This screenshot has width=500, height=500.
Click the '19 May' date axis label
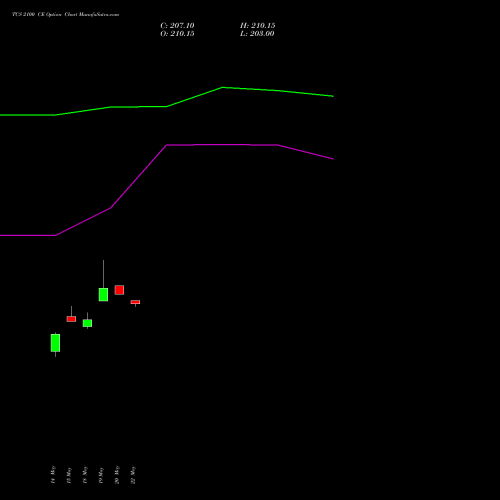click(x=101, y=475)
